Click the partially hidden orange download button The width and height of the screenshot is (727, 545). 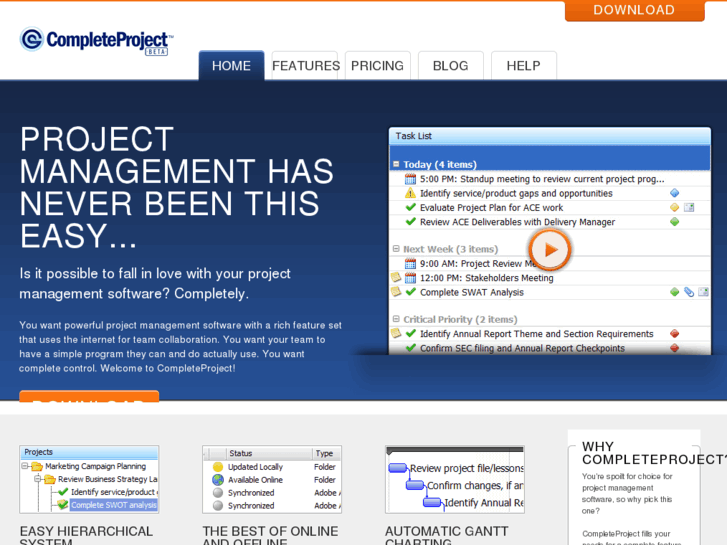coord(89,397)
